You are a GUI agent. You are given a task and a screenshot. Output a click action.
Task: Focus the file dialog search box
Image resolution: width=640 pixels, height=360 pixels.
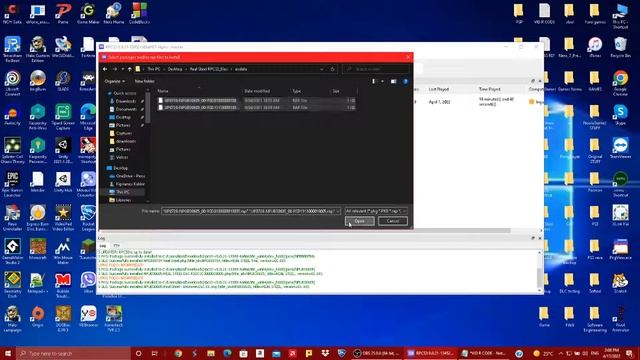click(x=376, y=69)
